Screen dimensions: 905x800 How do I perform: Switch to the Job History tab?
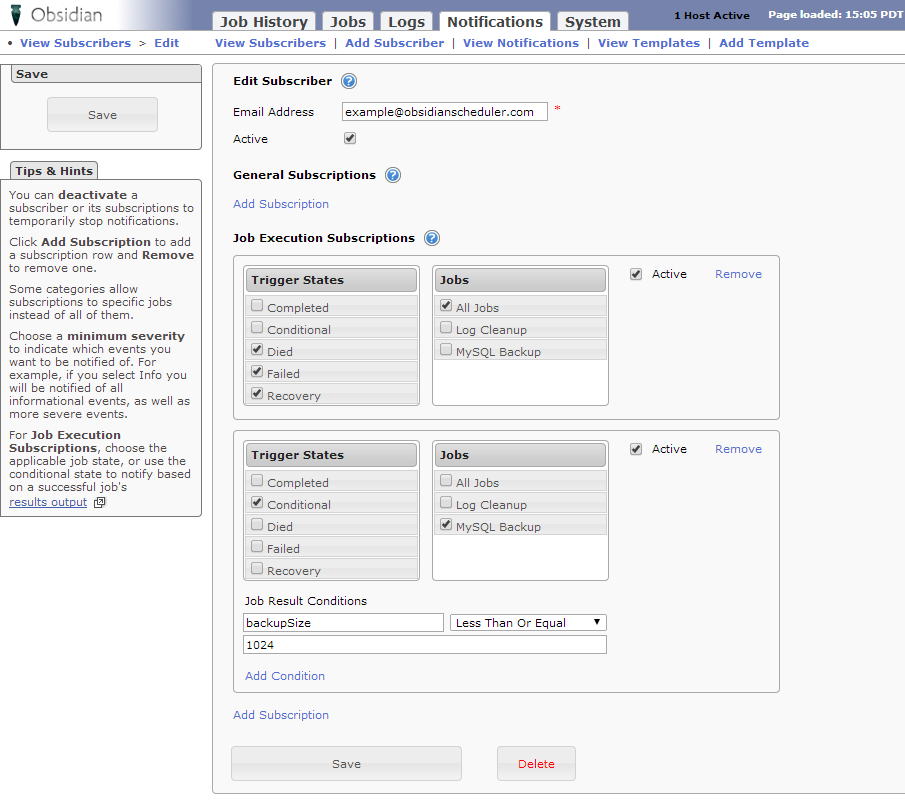264,22
